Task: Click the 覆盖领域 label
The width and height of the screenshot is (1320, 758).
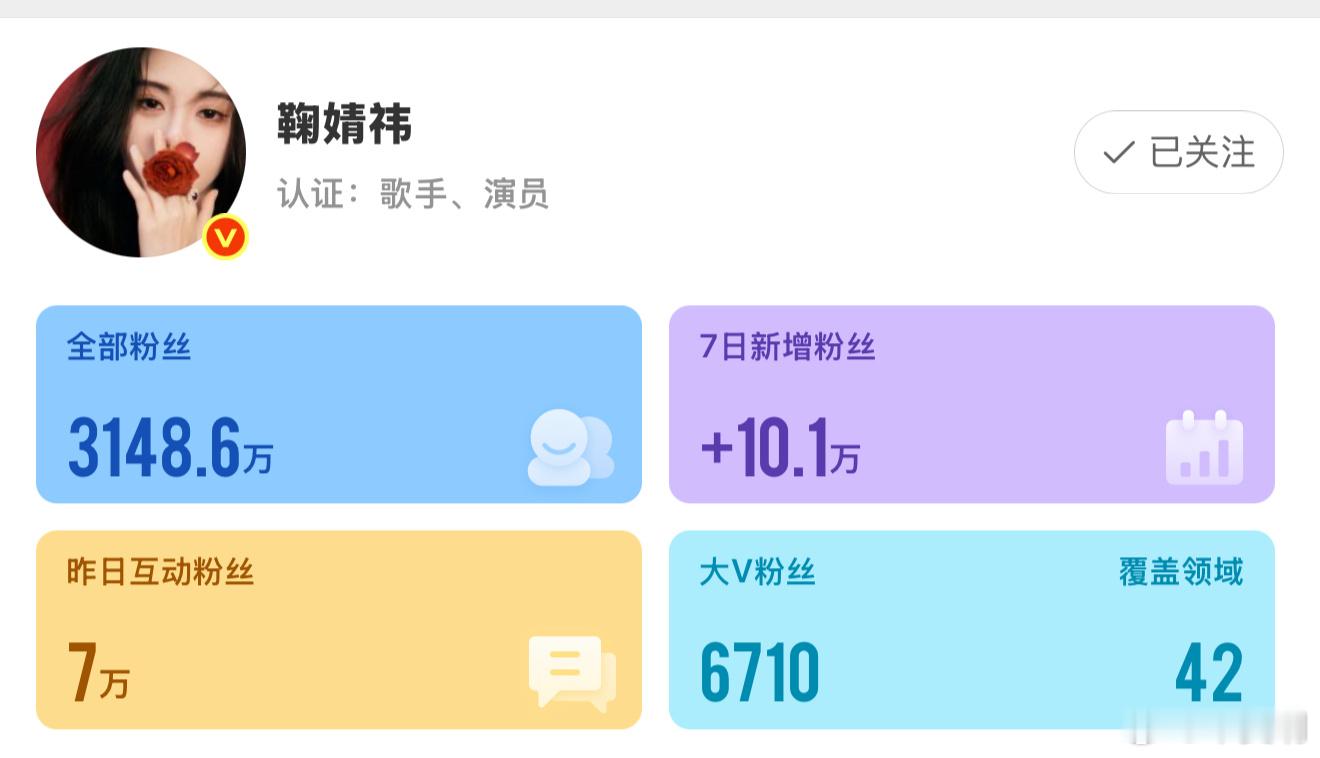Action: pos(1181,572)
